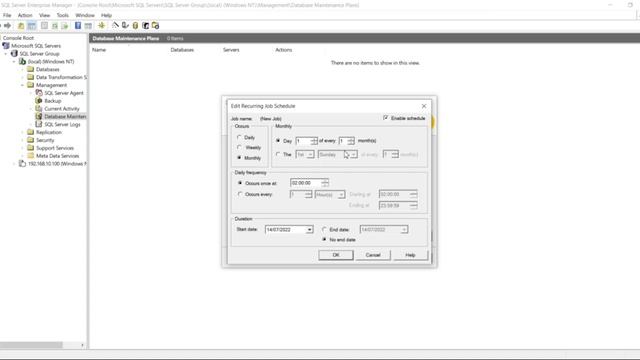Viewport: 640px width, 360px height.
Task: Click the Name column header
Action: click(99, 50)
